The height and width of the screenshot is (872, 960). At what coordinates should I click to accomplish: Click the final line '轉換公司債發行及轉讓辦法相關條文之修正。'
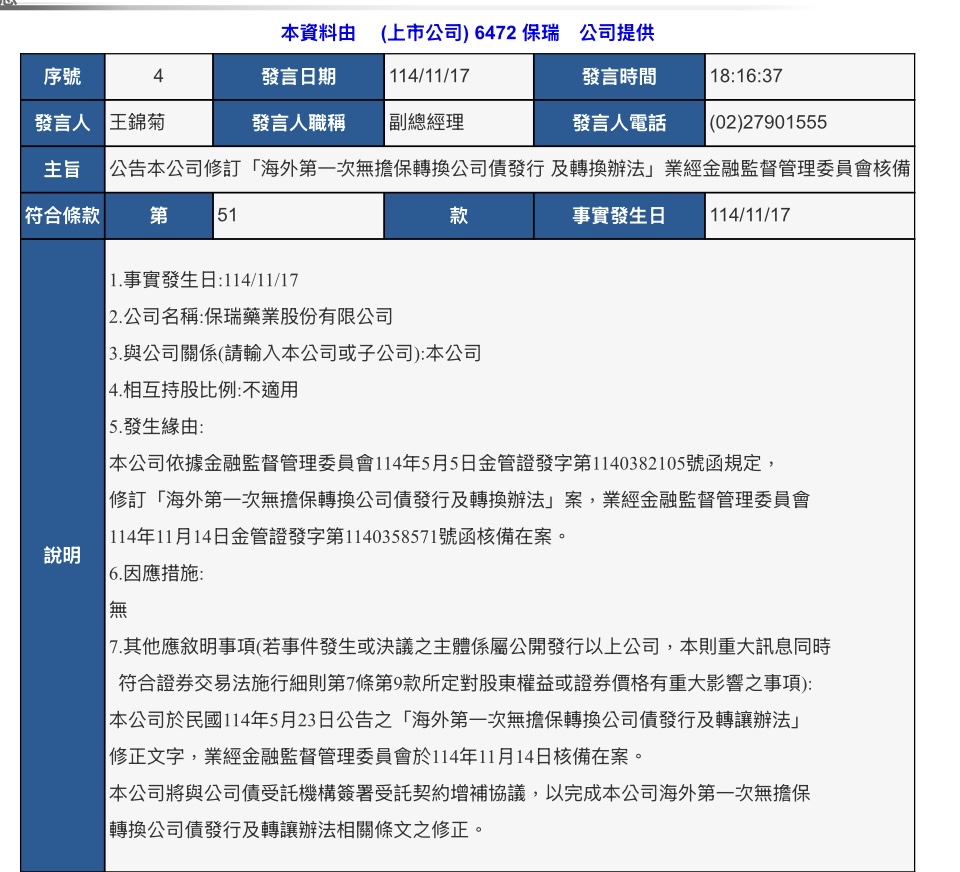coord(297,830)
